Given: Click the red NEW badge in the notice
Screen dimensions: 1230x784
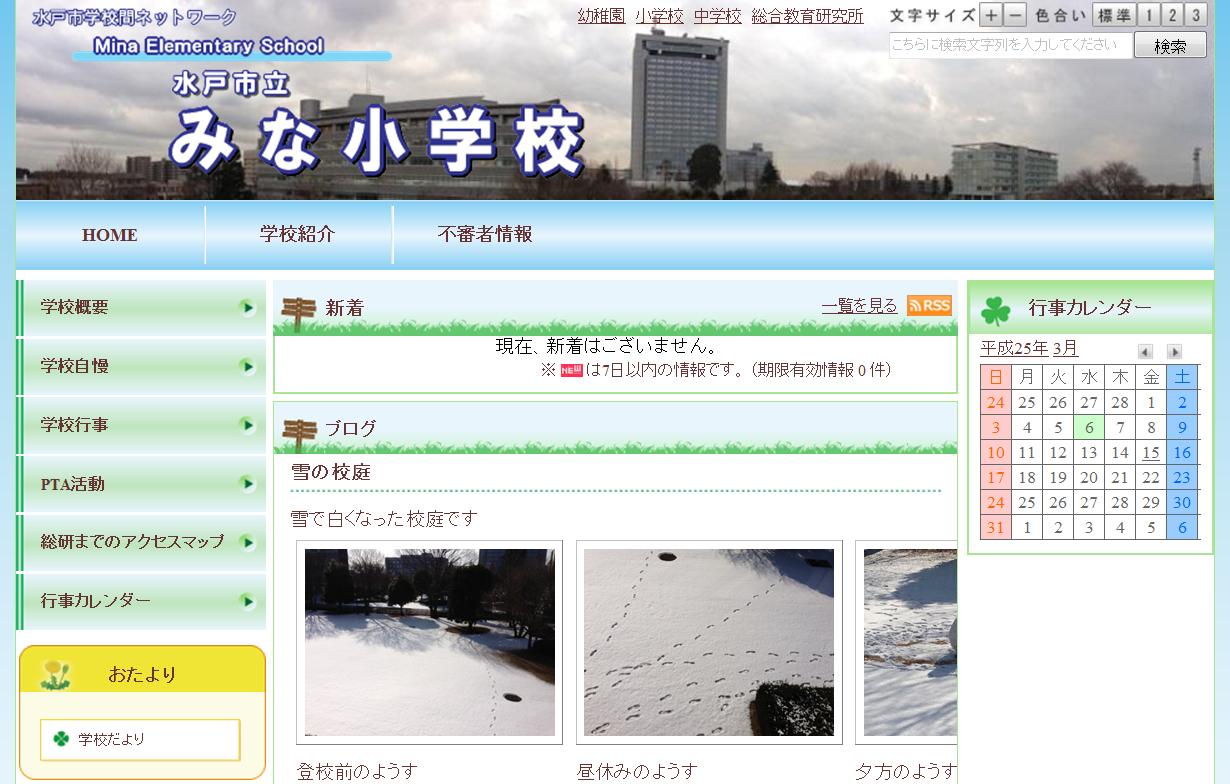Looking at the screenshot, I should [x=571, y=370].
